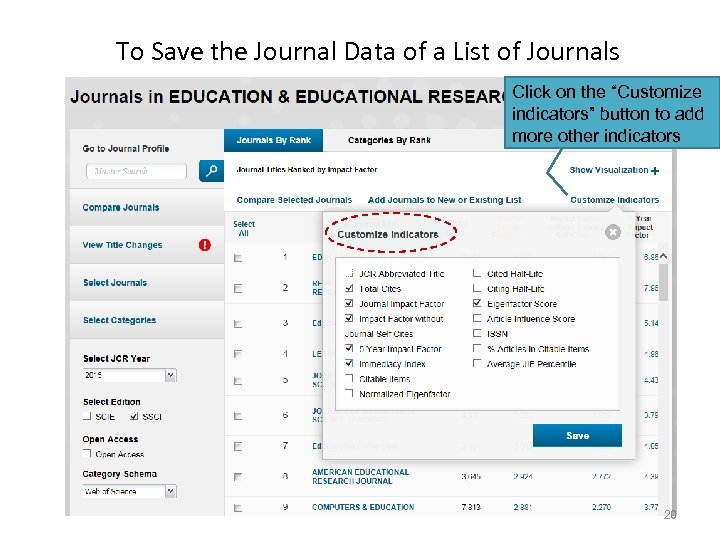Click the magnifier search icon button
This screenshot has width=720, height=540.
[x=211, y=171]
